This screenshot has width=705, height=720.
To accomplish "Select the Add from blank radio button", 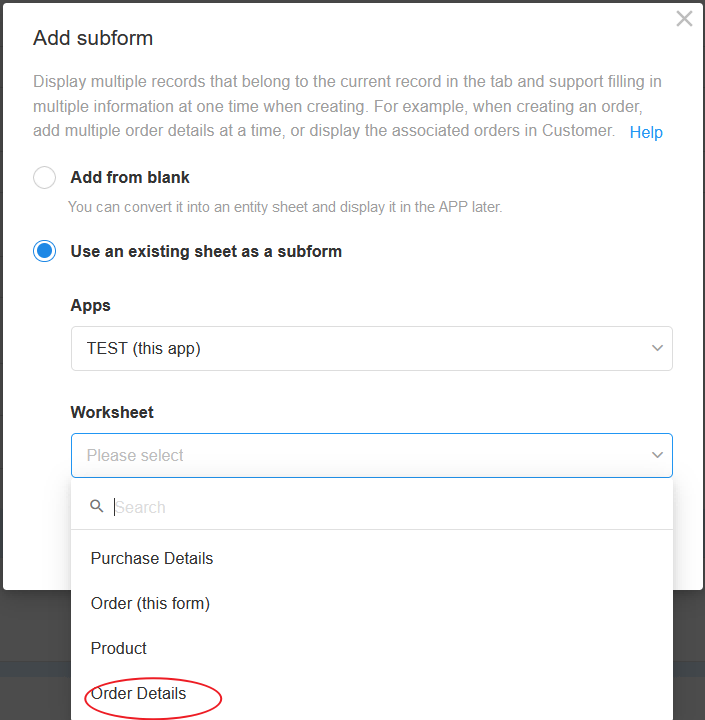I will [x=45, y=177].
